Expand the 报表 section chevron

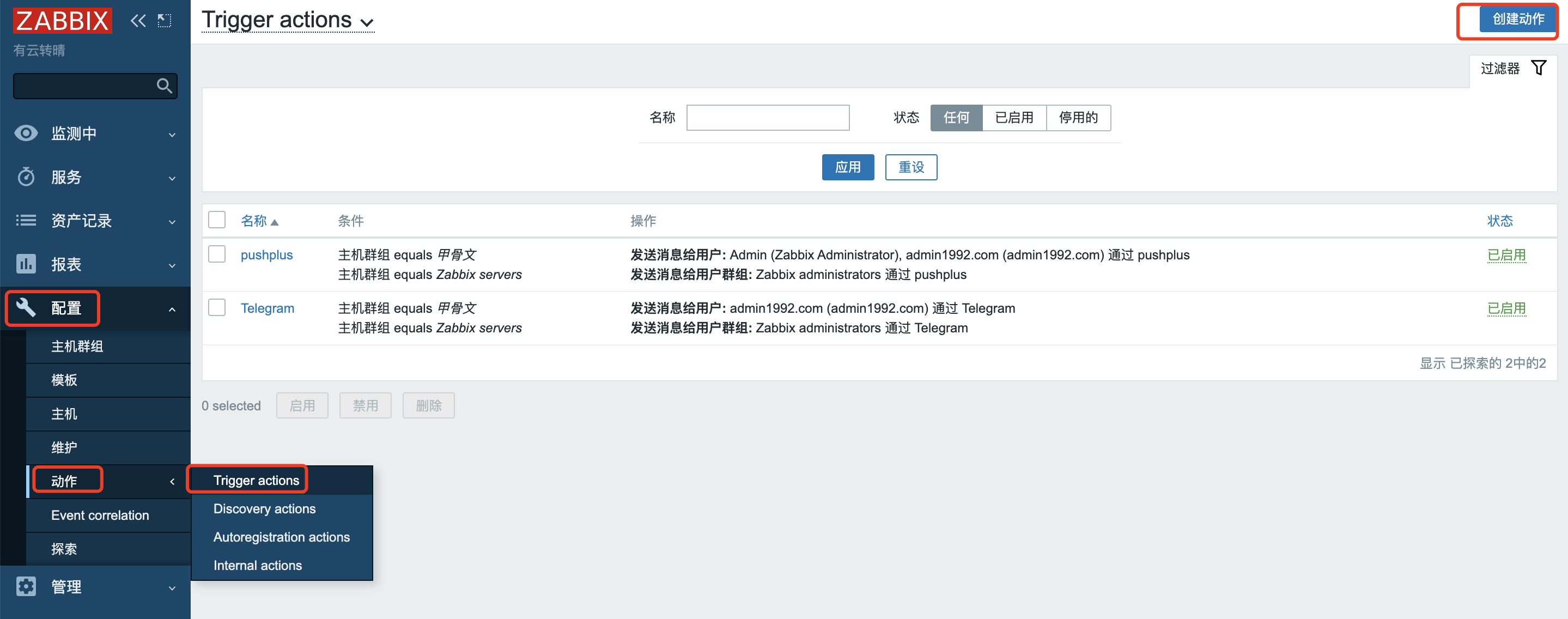(172, 265)
